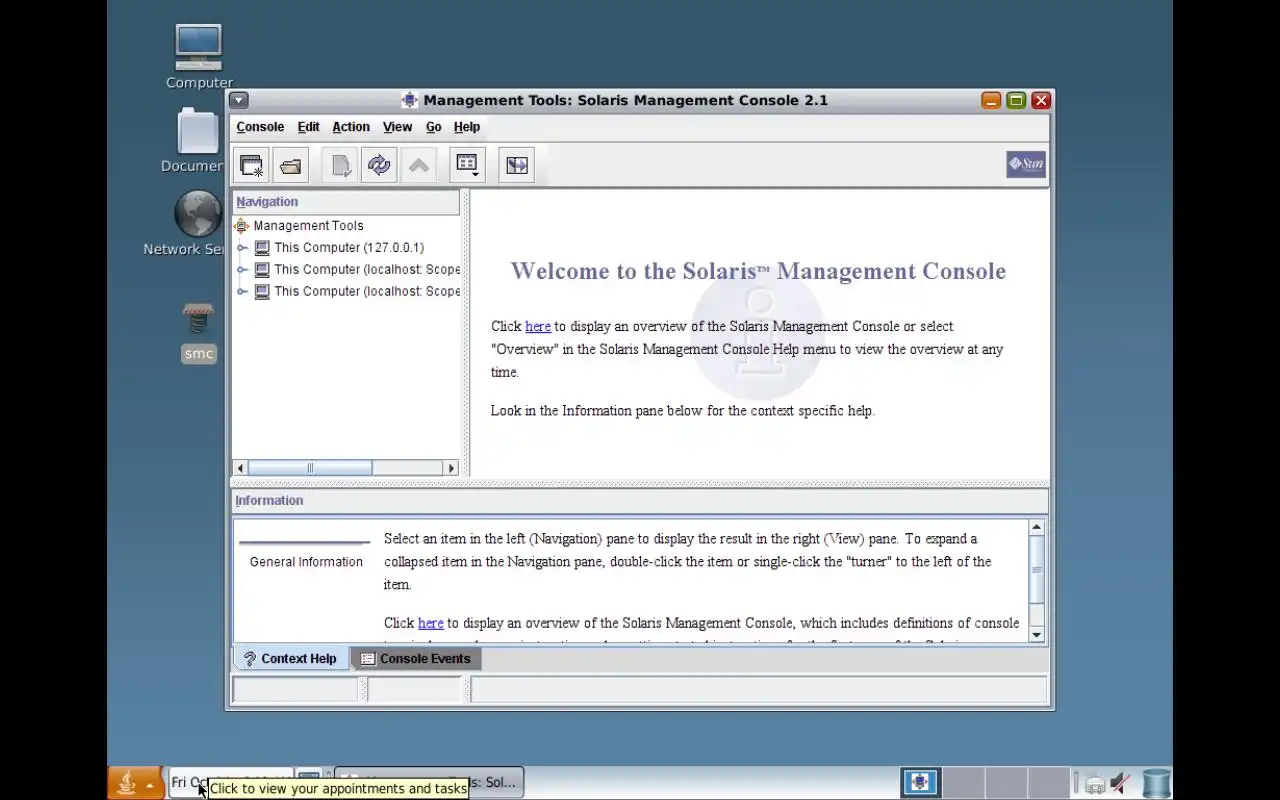1280x800 pixels.
Task: Click the Information pane scrollbar up arrow
Action: 1037,527
